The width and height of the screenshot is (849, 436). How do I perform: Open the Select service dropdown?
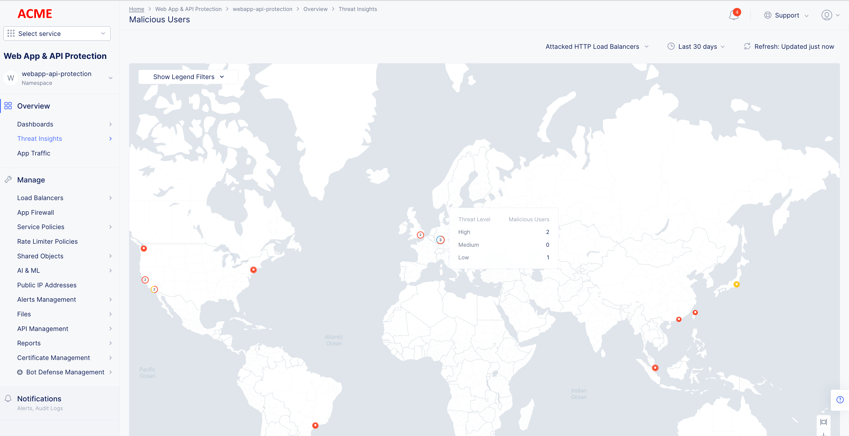pos(57,34)
